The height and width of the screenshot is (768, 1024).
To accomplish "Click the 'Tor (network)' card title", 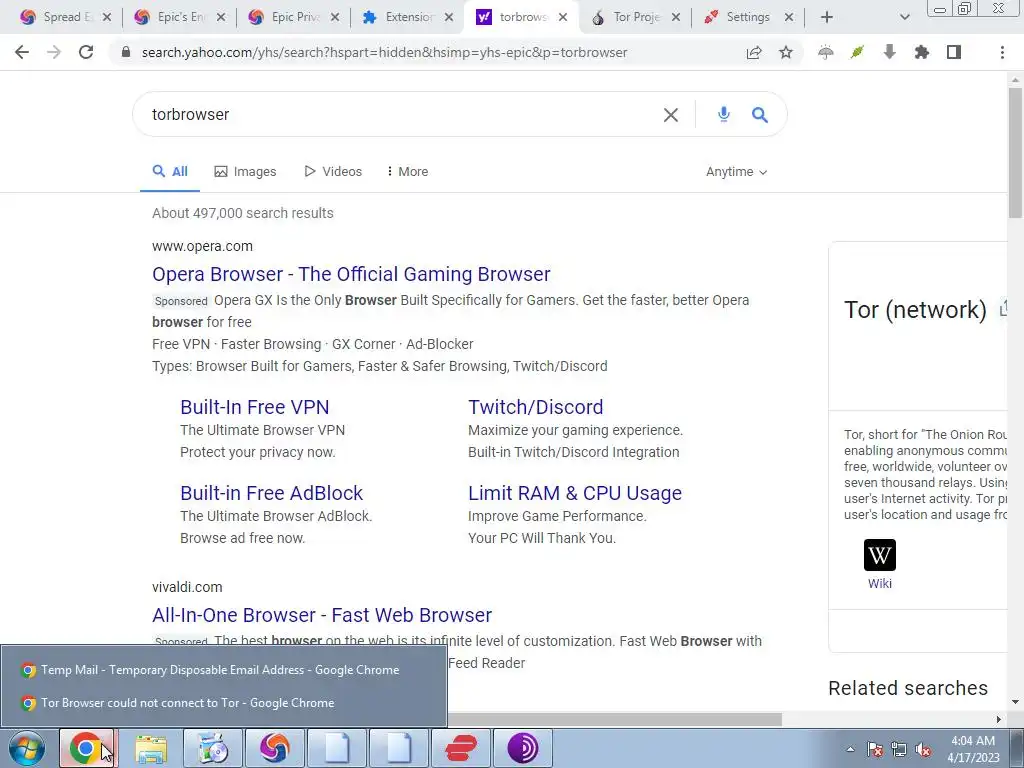I will 915,310.
